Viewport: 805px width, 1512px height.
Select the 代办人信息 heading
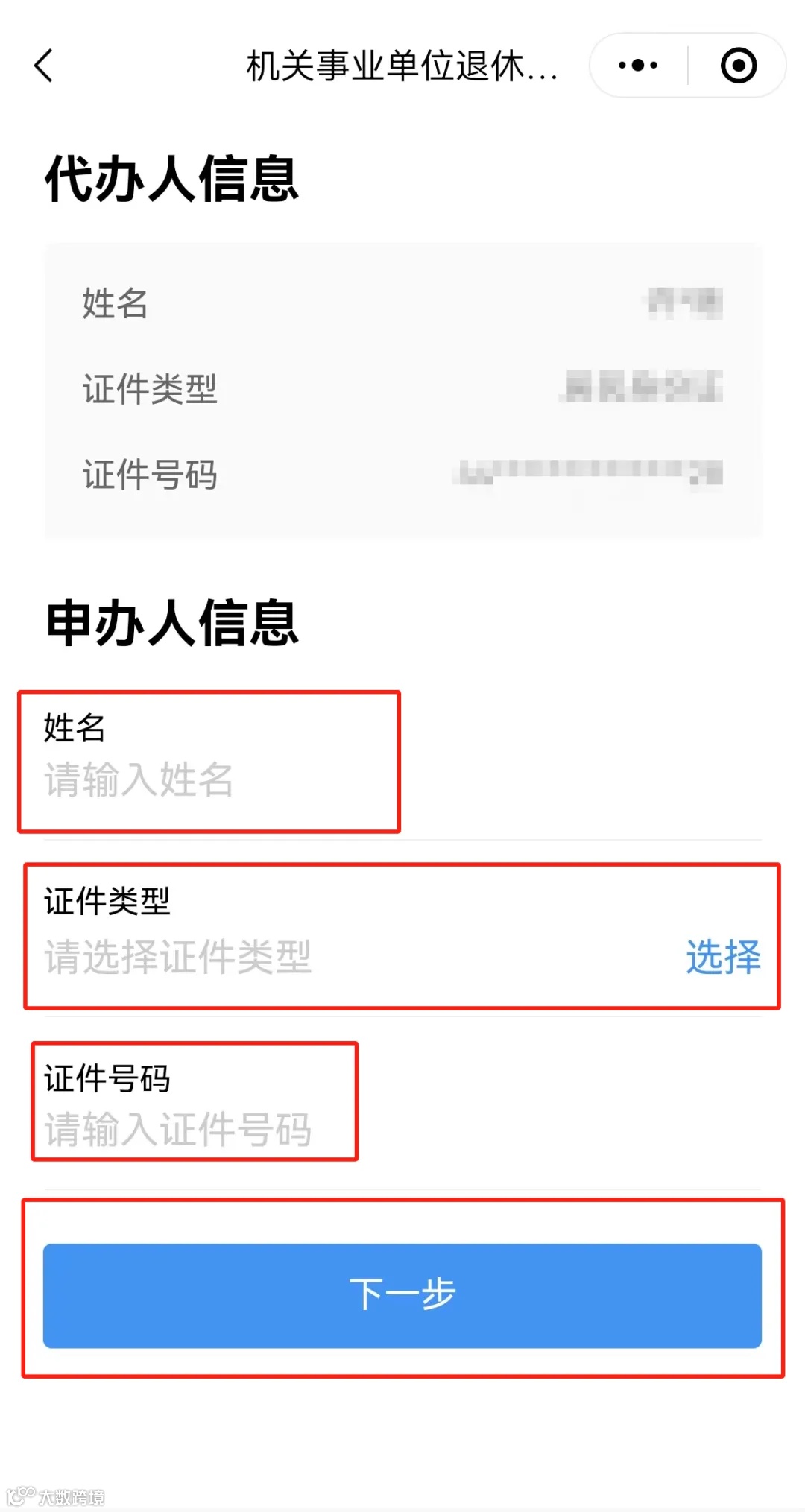171,179
